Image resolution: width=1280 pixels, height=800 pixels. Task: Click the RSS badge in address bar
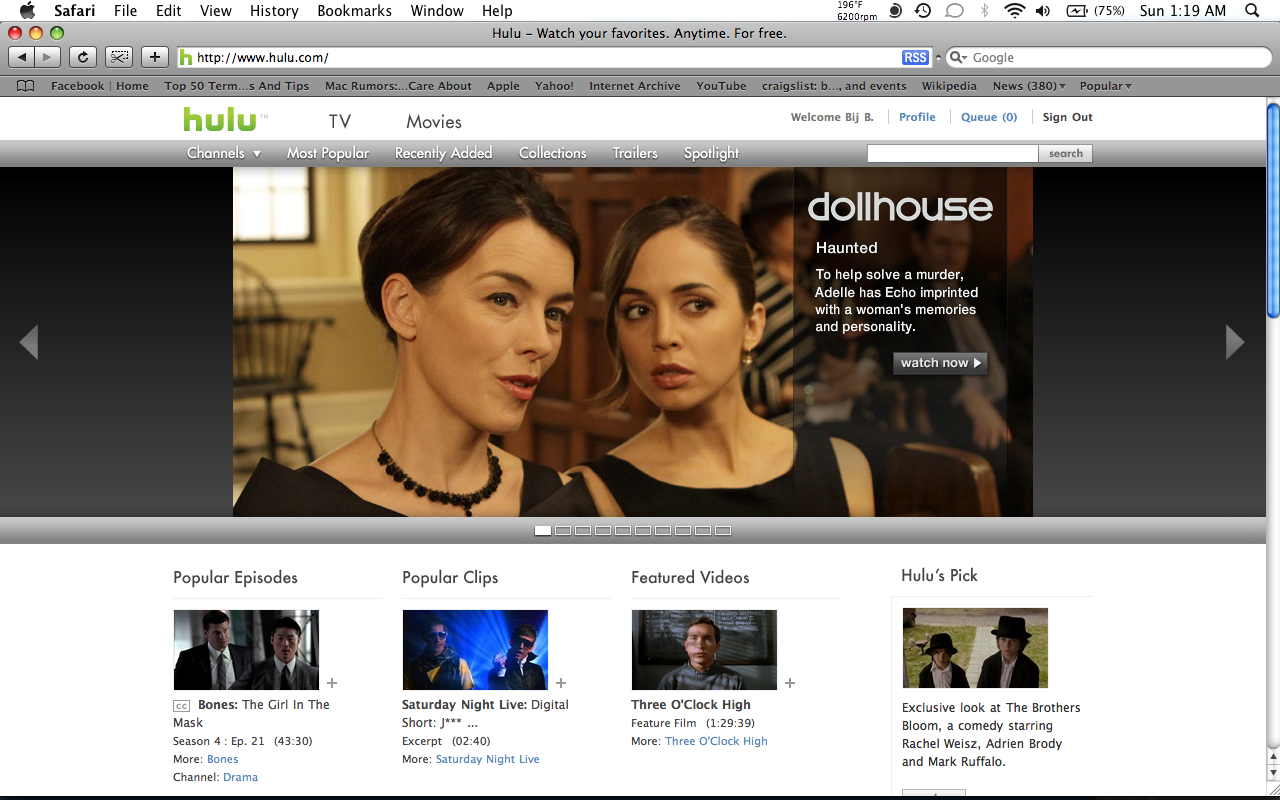(x=915, y=58)
